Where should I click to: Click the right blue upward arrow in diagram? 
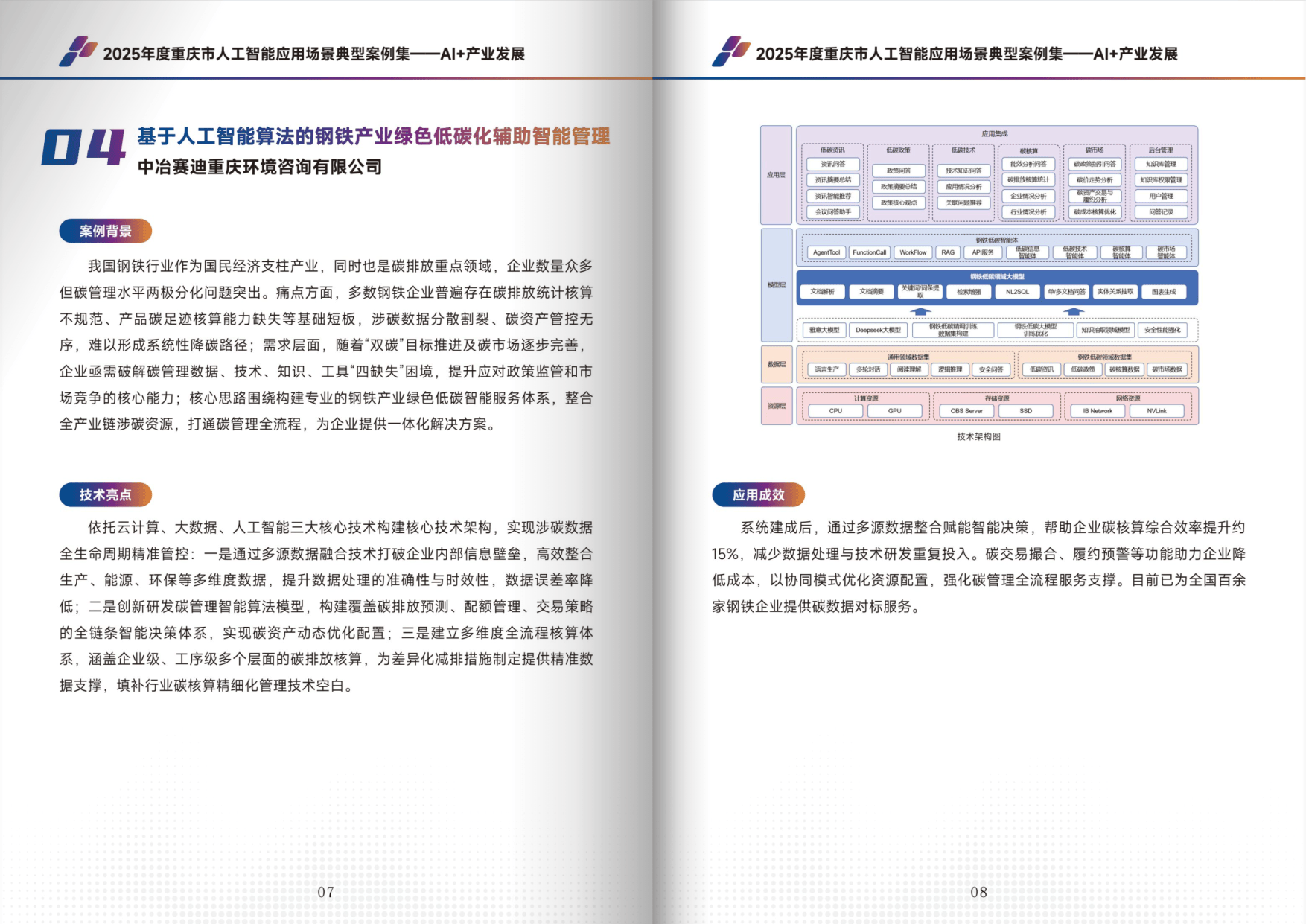pos(1073,311)
